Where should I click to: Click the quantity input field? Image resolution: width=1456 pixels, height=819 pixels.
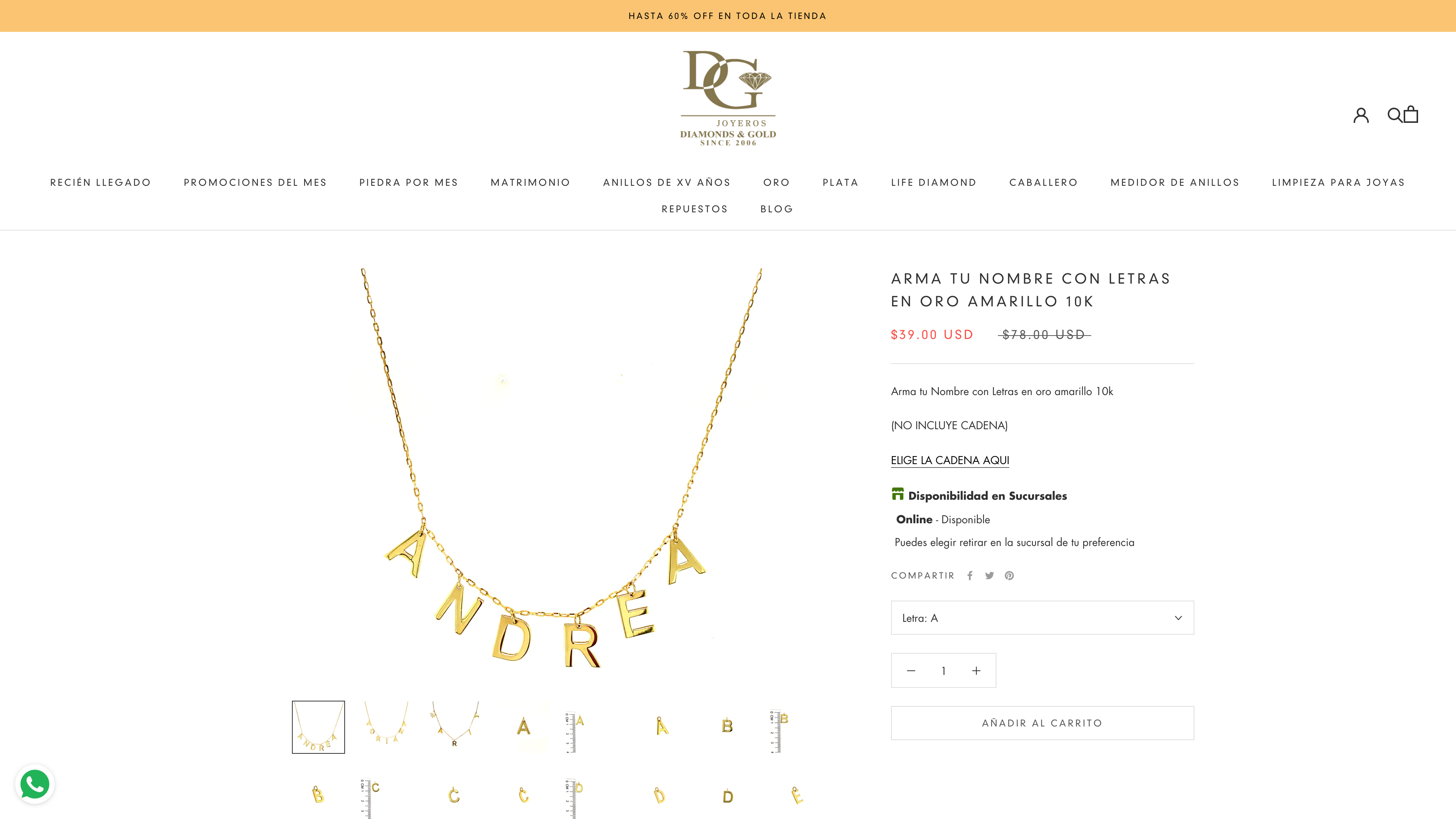click(943, 670)
